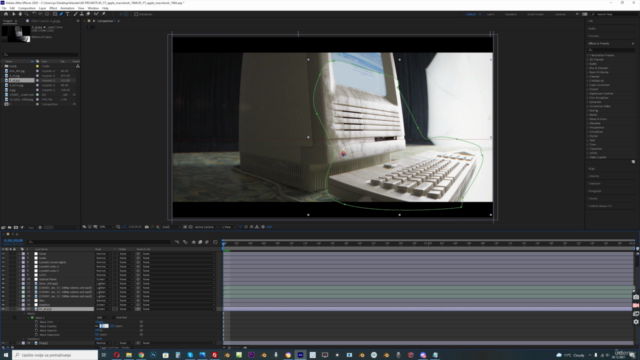Viewport: 640px width, 360px height.
Task: Click the show channel color icon below viewer
Action: (x=158, y=227)
